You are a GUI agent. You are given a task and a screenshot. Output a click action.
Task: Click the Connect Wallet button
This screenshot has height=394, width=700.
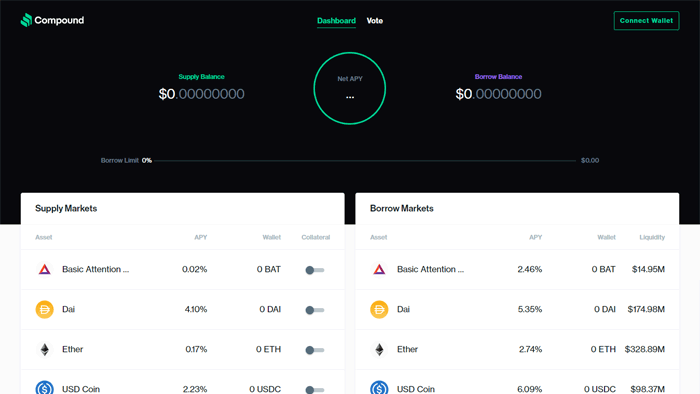pyautogui.click(x=646, y=21)
